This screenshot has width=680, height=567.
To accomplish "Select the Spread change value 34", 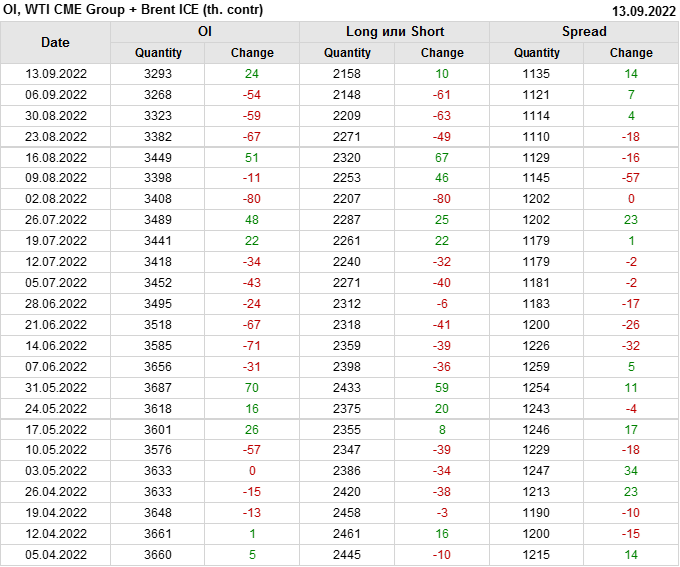I will pyautogui.click(x=631, y=471).
